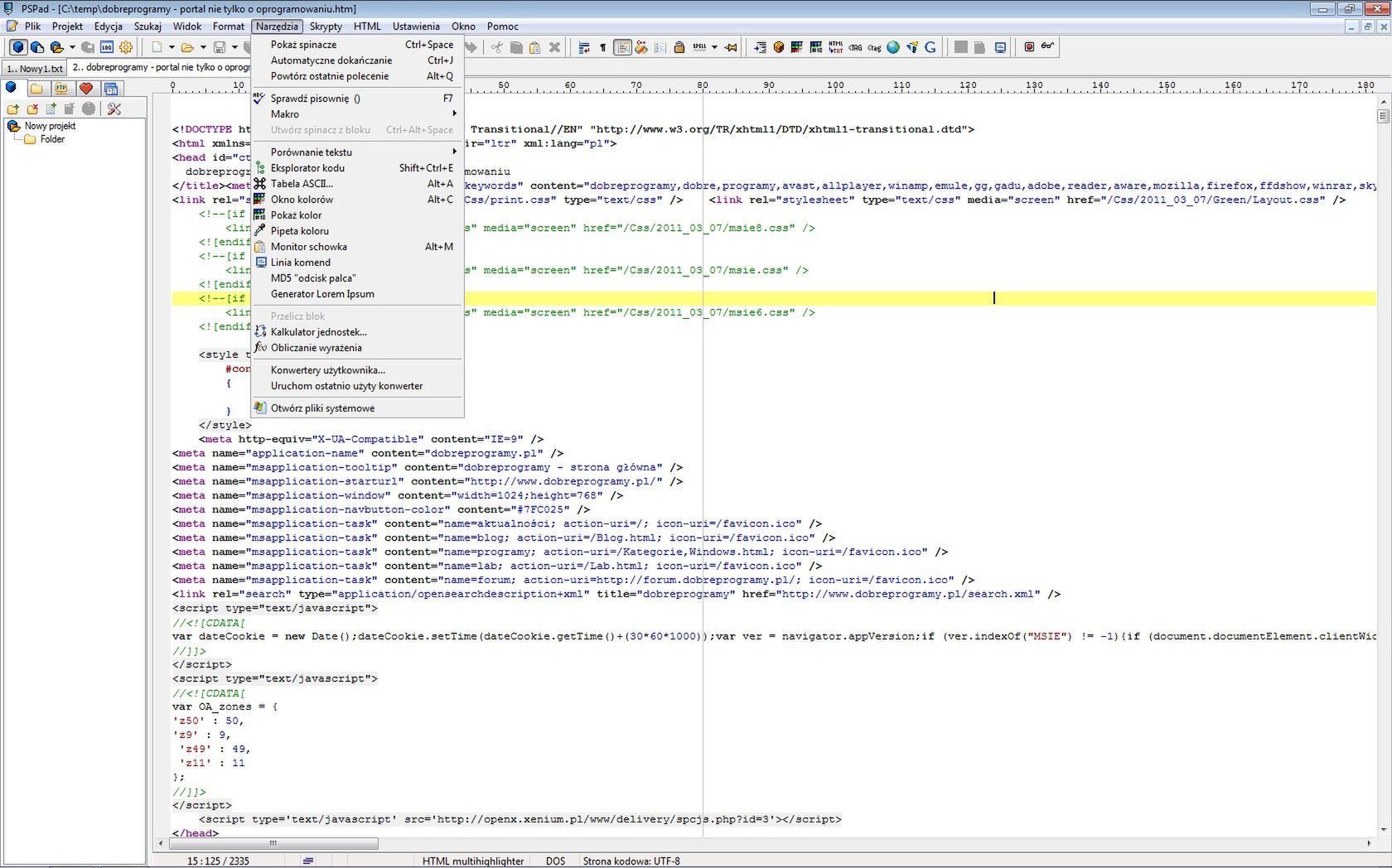Expand the Makro submenu
1392x868 pixels.
(x=357, y=114)
